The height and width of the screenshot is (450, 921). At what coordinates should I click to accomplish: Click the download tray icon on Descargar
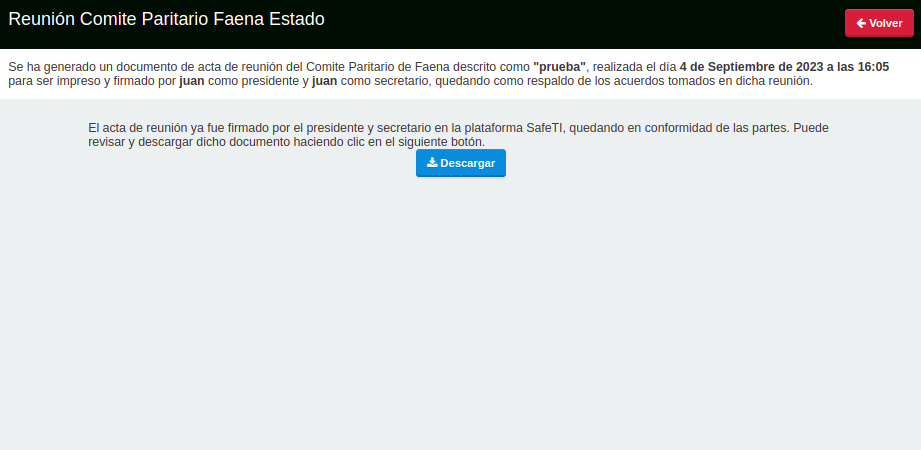coord(432,163)
